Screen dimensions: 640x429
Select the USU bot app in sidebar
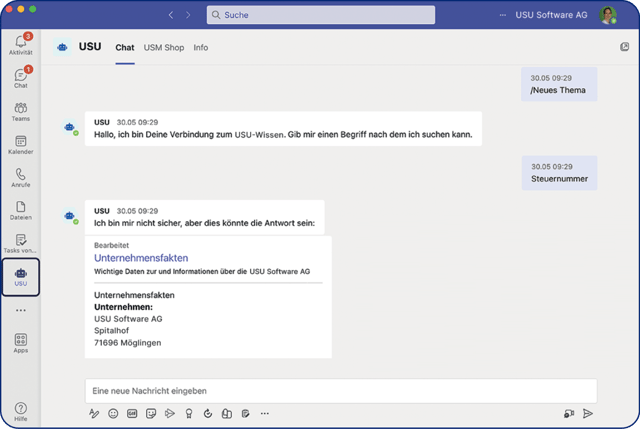click(x=20, y=277)
